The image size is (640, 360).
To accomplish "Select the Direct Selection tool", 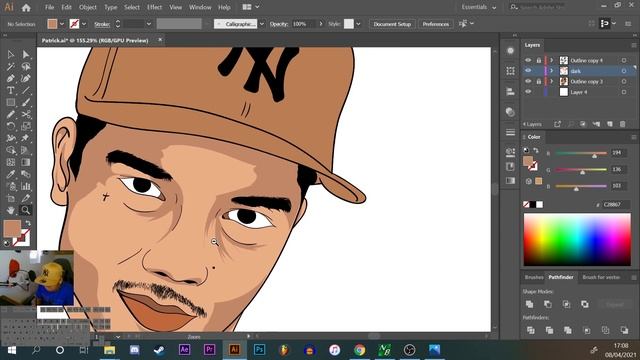I will (x=26, y=54).
